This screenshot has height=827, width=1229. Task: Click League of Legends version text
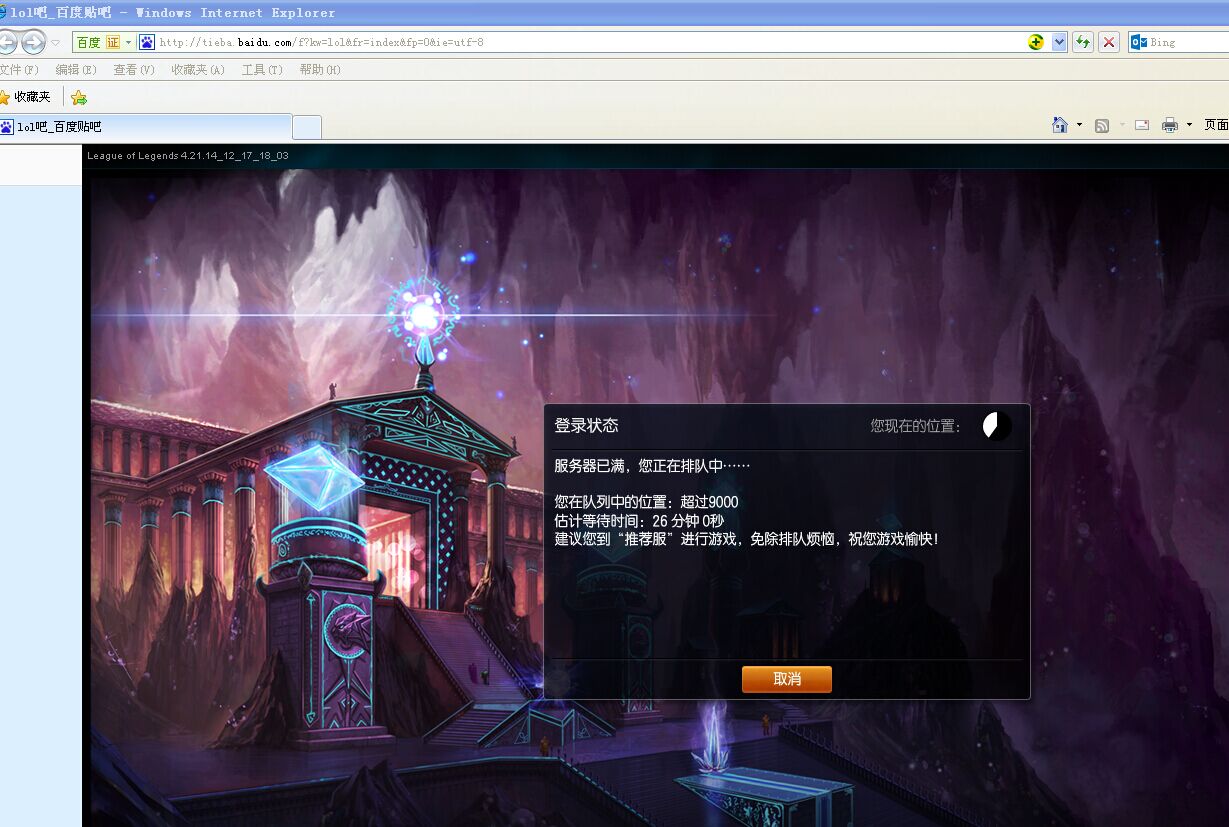[188, 155]
